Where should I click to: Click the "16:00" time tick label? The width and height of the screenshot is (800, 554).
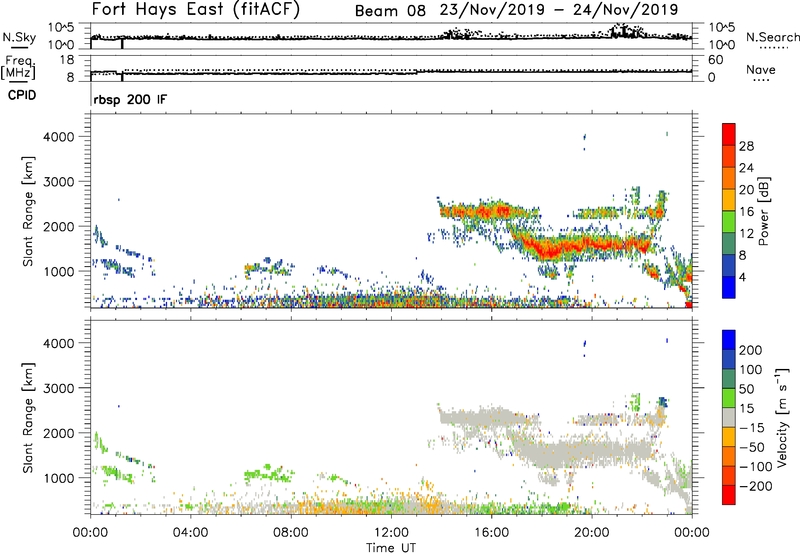[x=491, y=533]
